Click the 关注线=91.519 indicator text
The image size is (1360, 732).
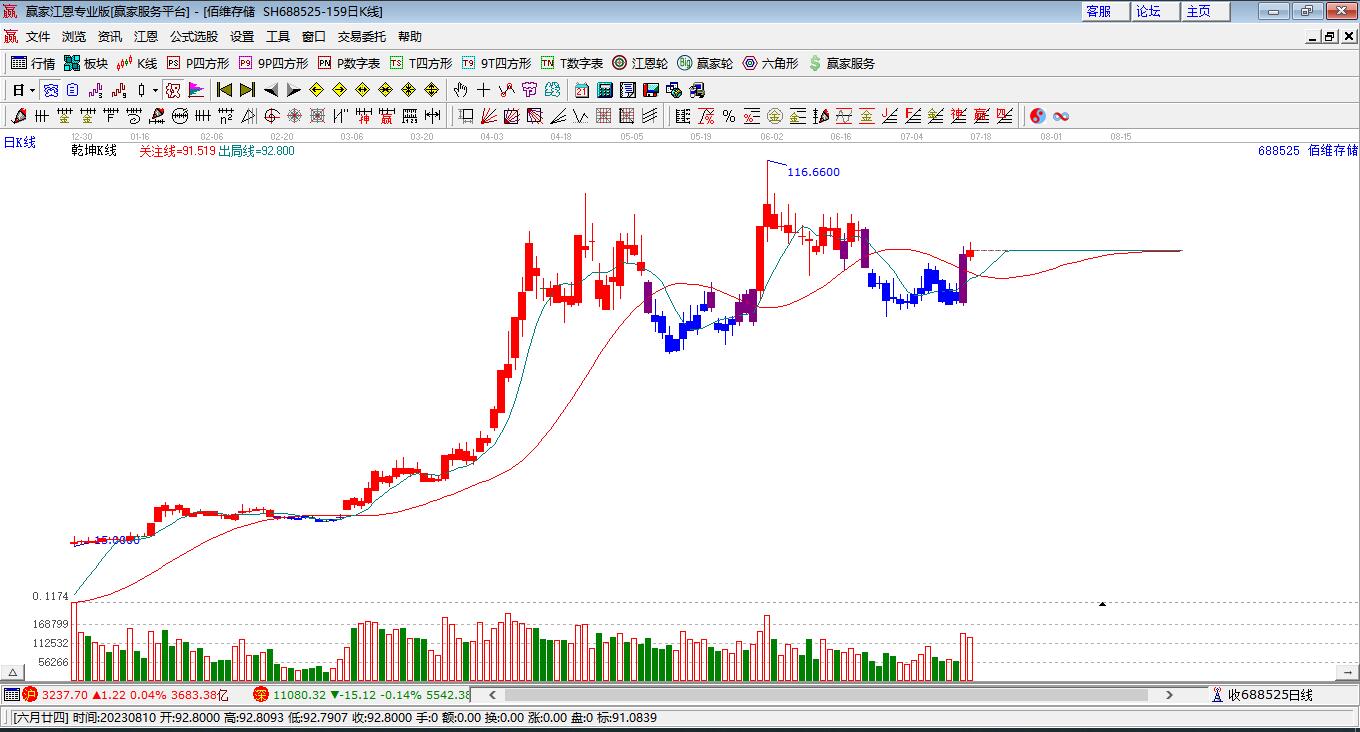coord(177,151)
